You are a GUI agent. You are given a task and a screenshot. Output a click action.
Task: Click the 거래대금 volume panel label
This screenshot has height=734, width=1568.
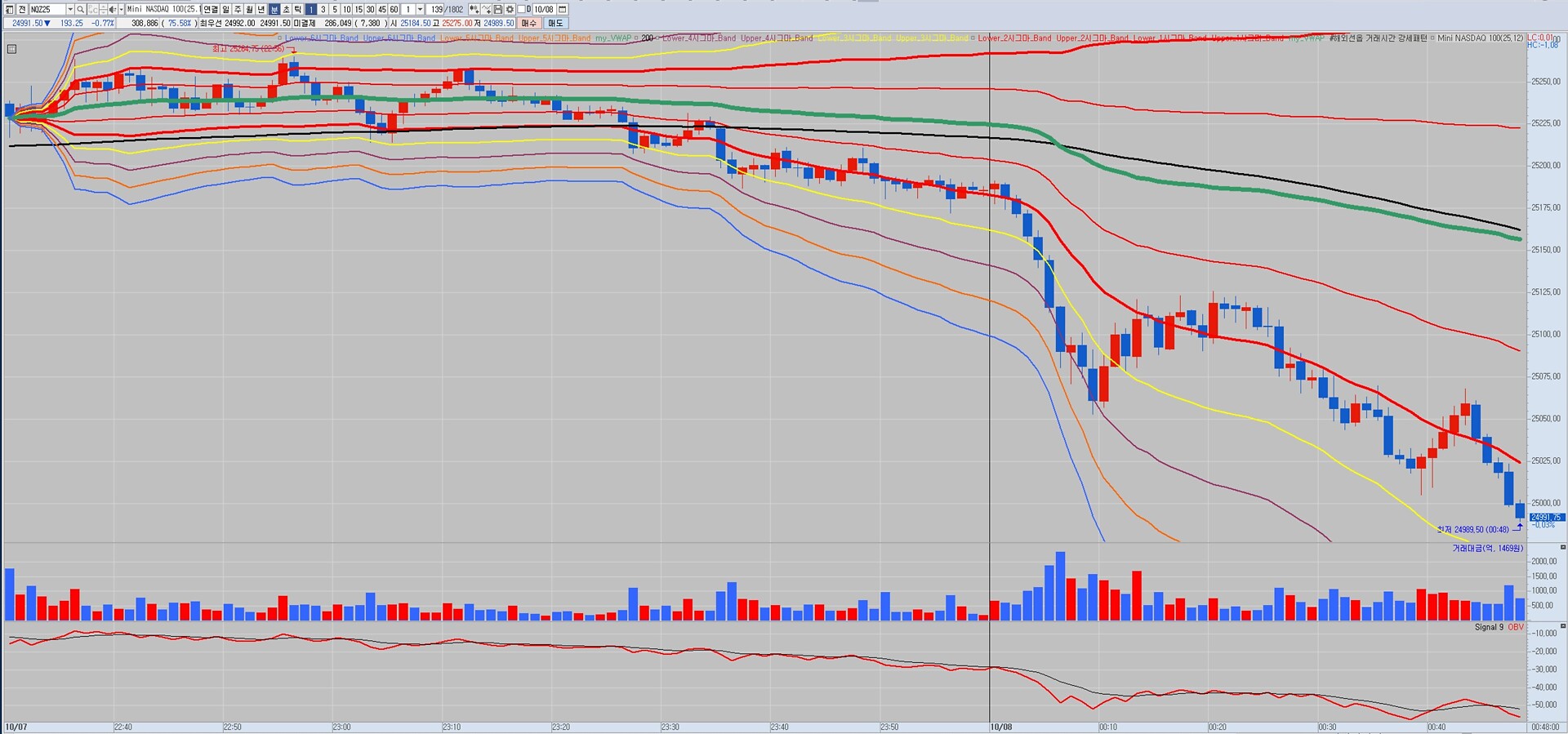pos(1487,549)
